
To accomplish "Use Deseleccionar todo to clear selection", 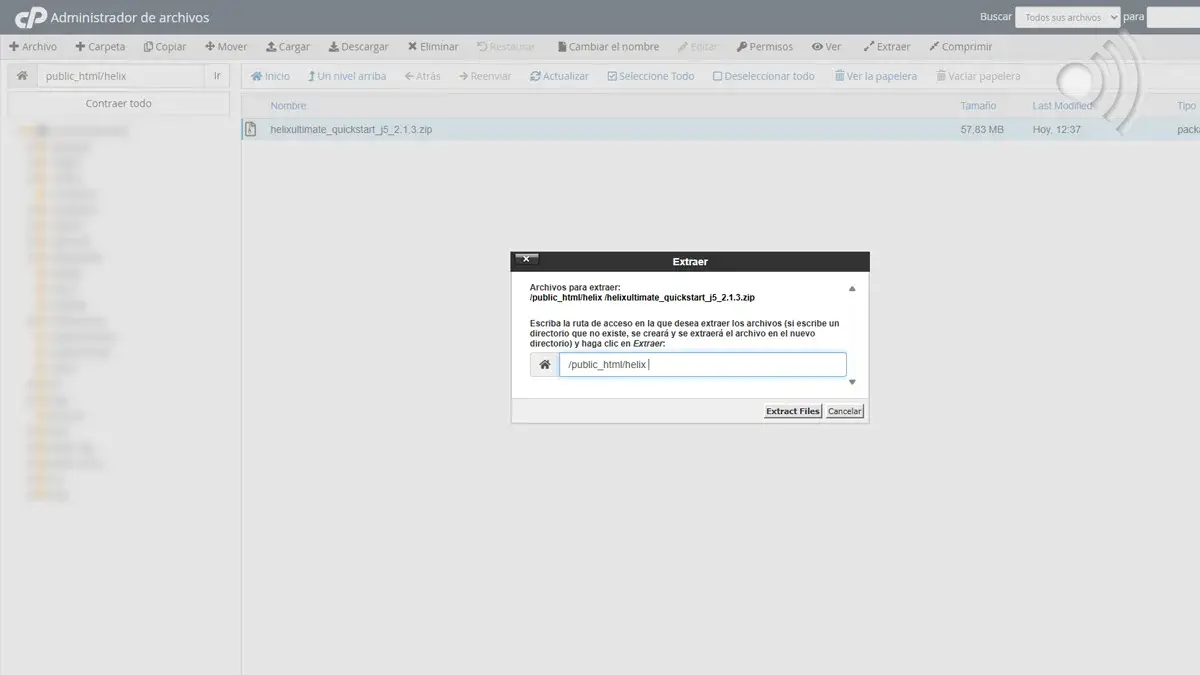I will click(x=764, y=75).
